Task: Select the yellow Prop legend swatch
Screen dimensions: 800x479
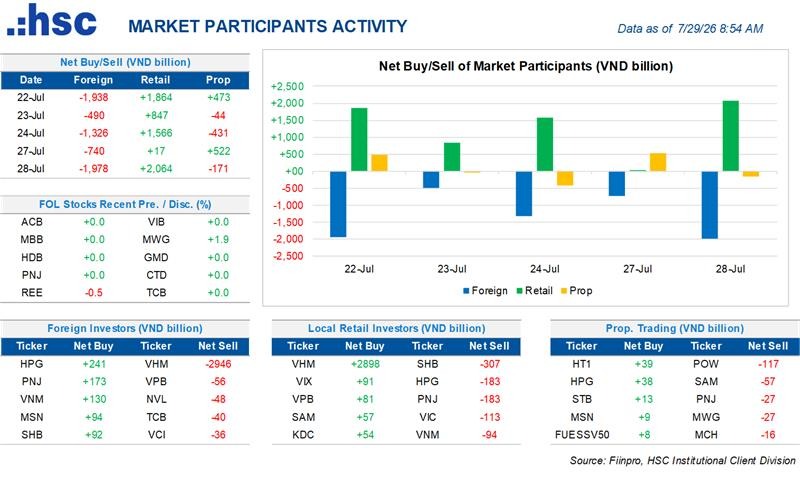Action: point(564,291)
